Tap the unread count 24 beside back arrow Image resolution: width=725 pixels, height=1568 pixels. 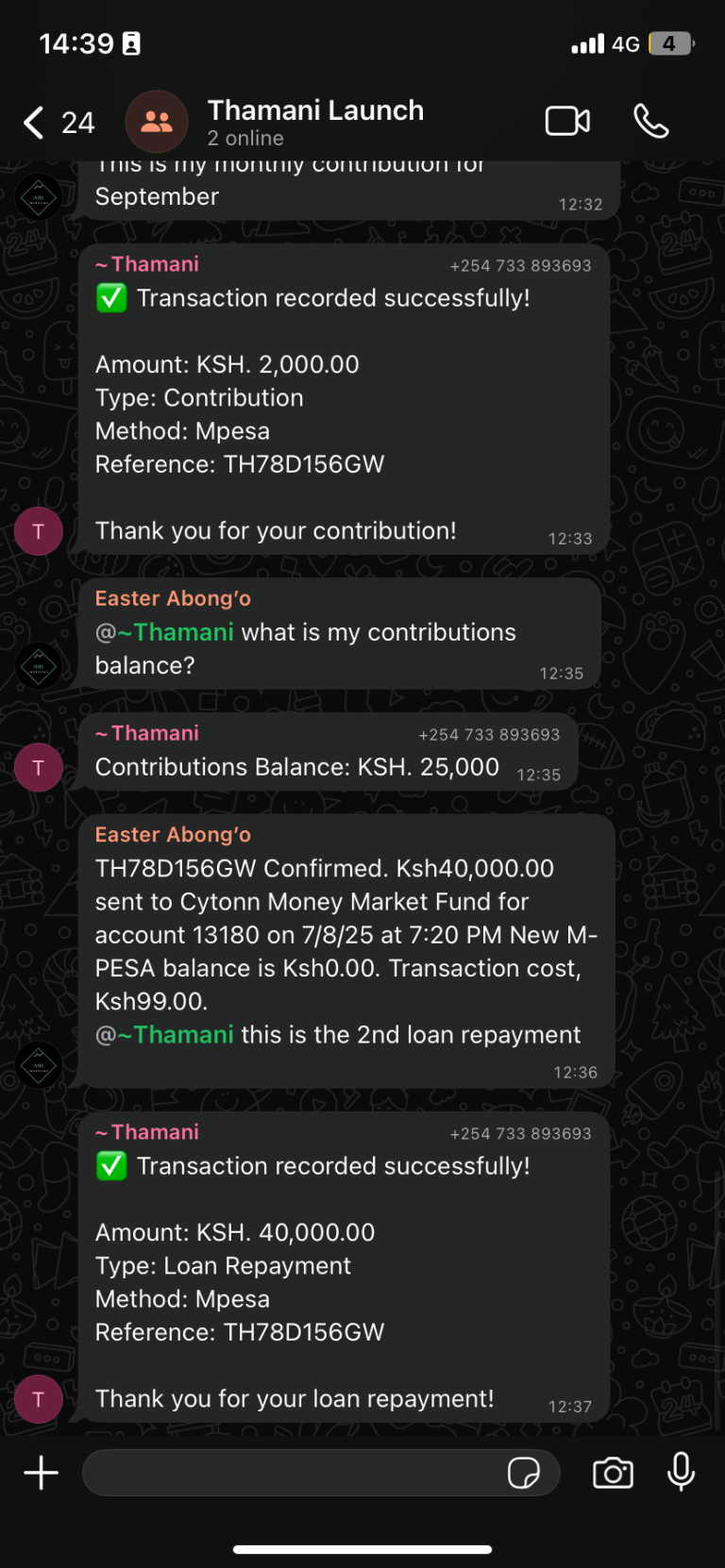click(78, 123)
